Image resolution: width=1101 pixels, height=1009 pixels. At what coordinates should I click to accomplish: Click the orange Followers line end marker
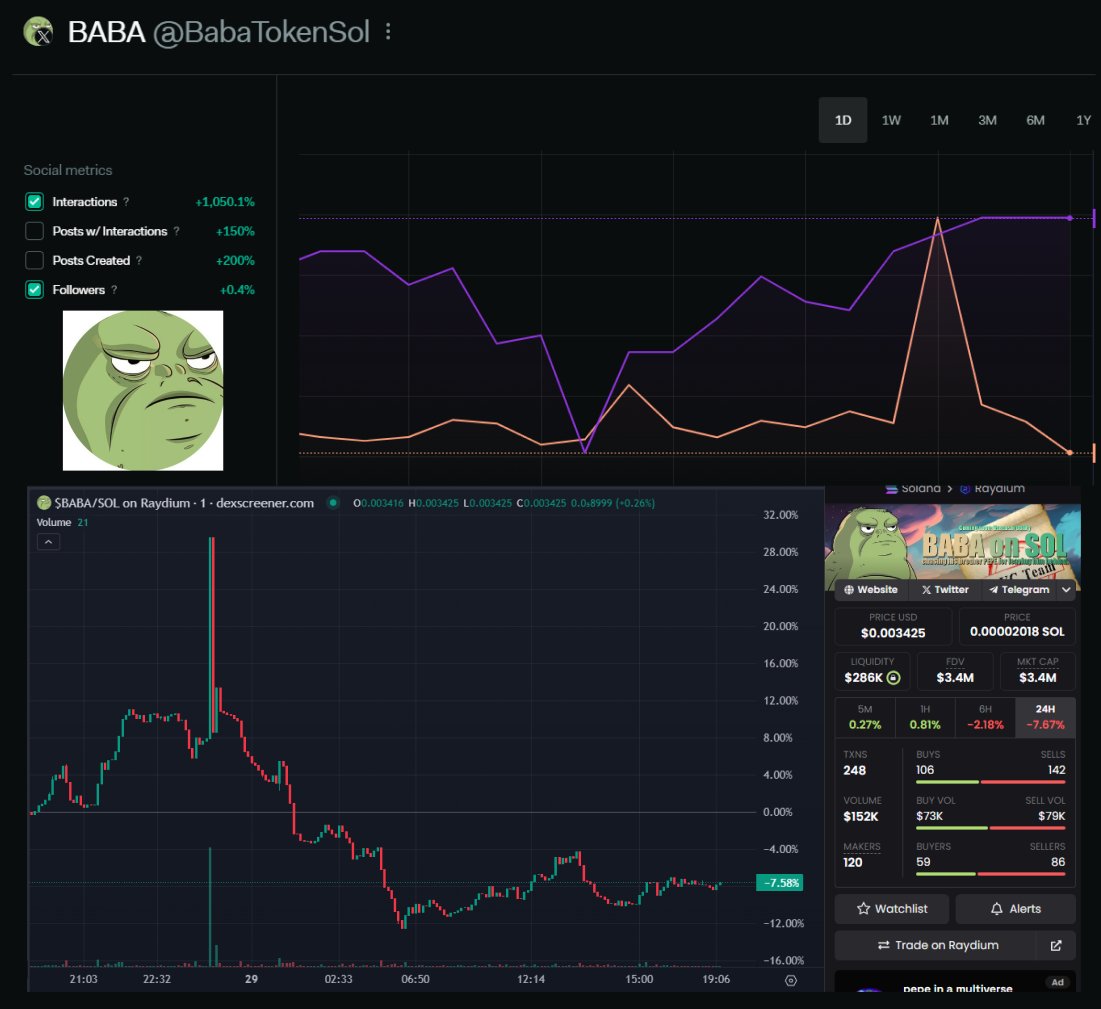click(x=1070, y=452)
